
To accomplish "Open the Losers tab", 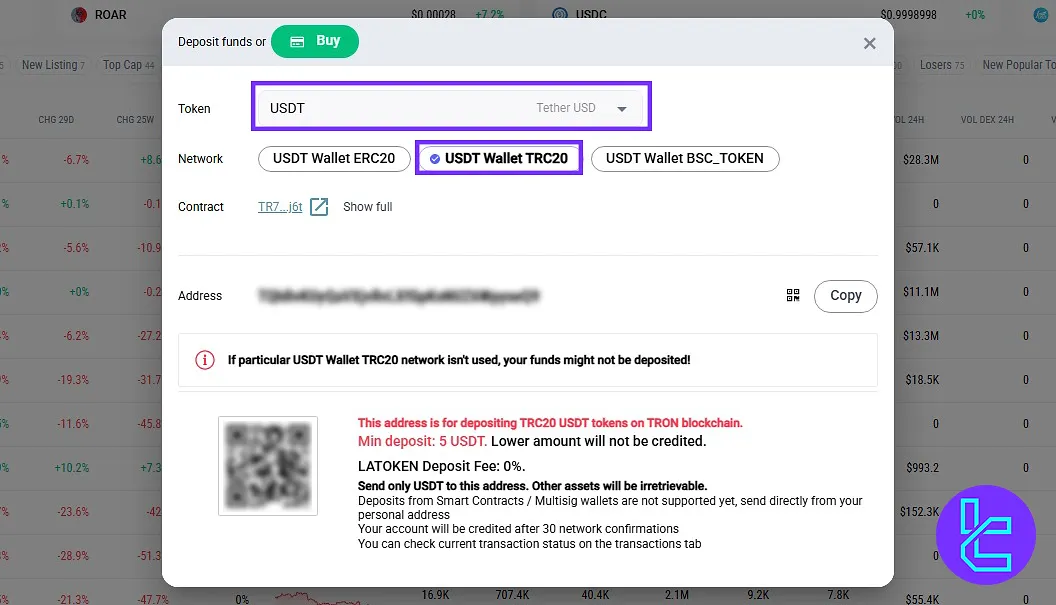I will pyautogui.click(x=941, y=65).
